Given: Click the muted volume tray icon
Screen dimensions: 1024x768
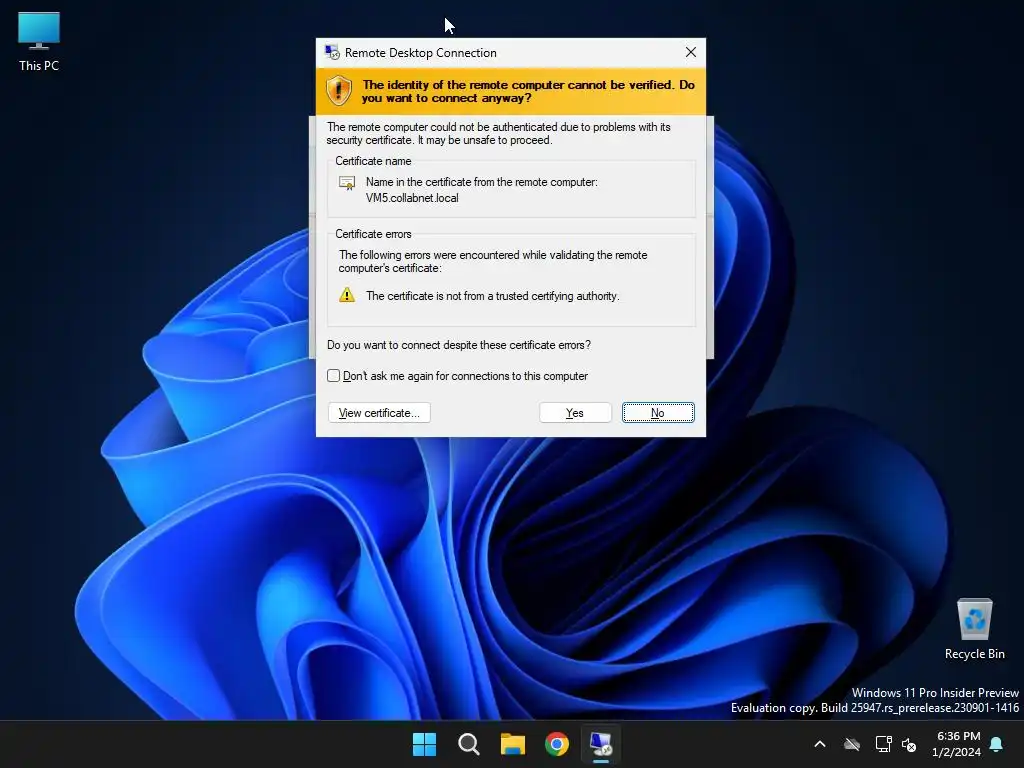Looking at the screenshot, I should coord(909,744).
